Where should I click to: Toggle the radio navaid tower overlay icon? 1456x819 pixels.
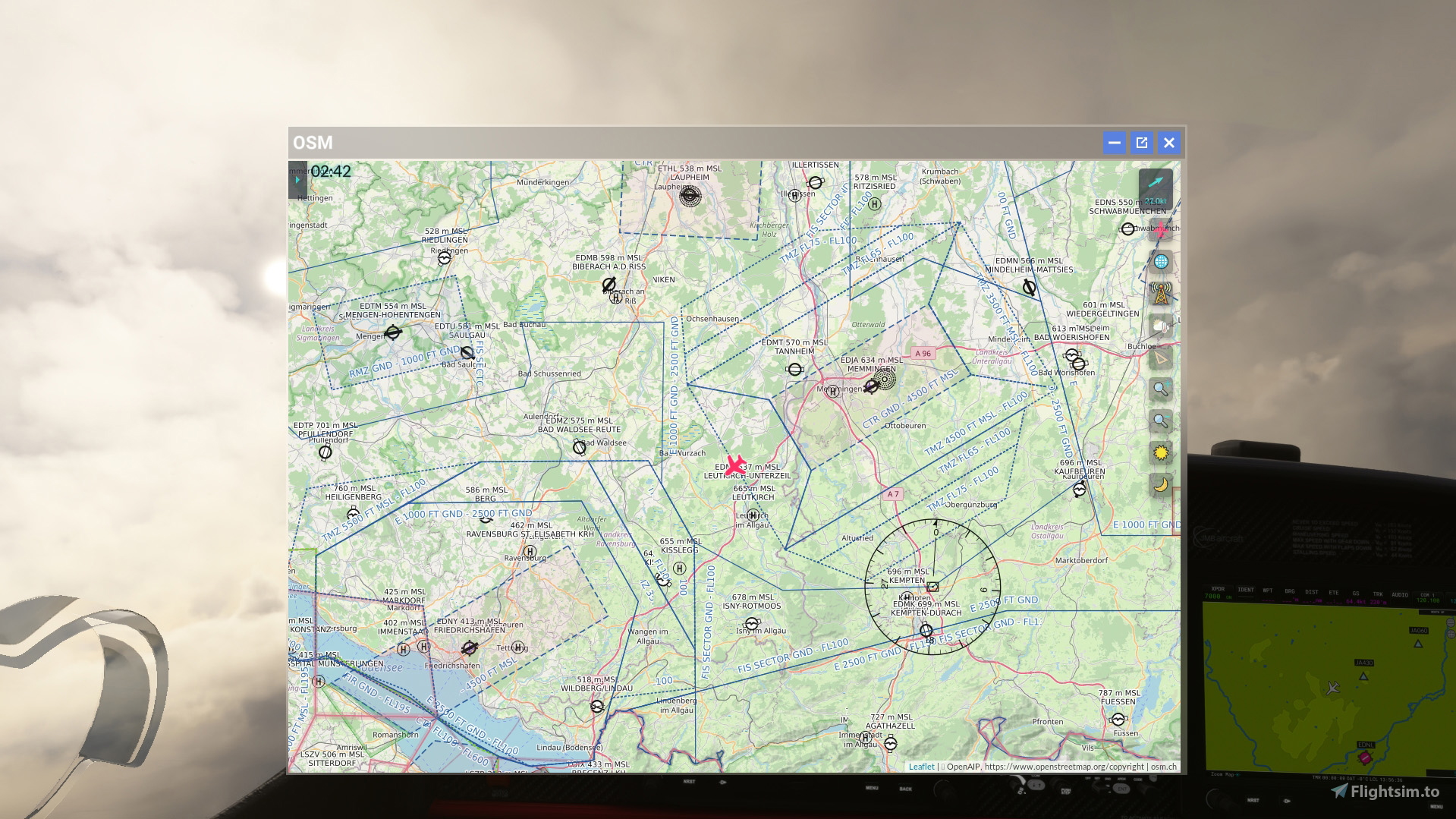pyautogui.click(x=1160, y=292)
